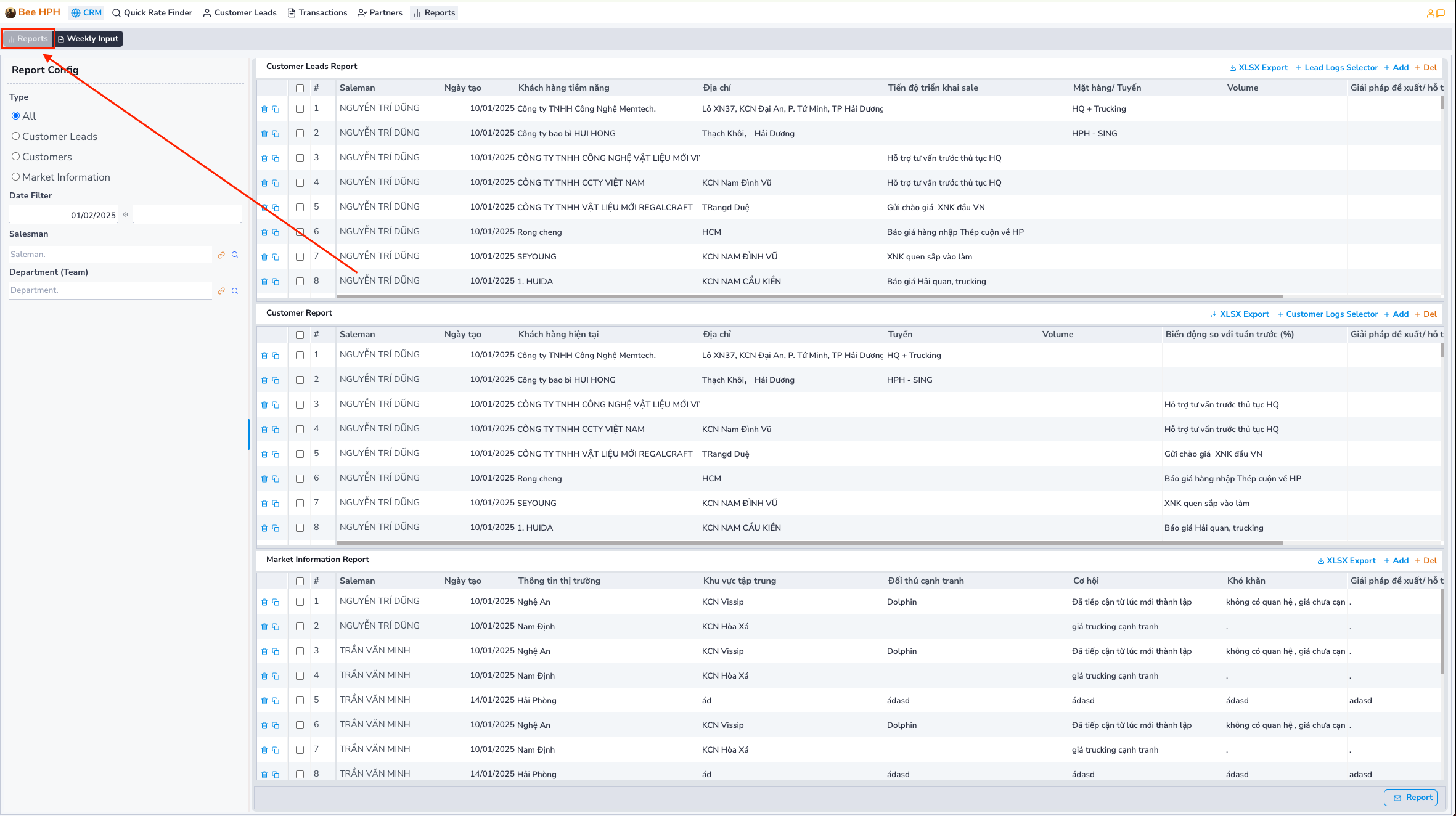Open the Customer Logs Selector
The width and height of the screenshot is (1456, 816).
pos(1328,314)
